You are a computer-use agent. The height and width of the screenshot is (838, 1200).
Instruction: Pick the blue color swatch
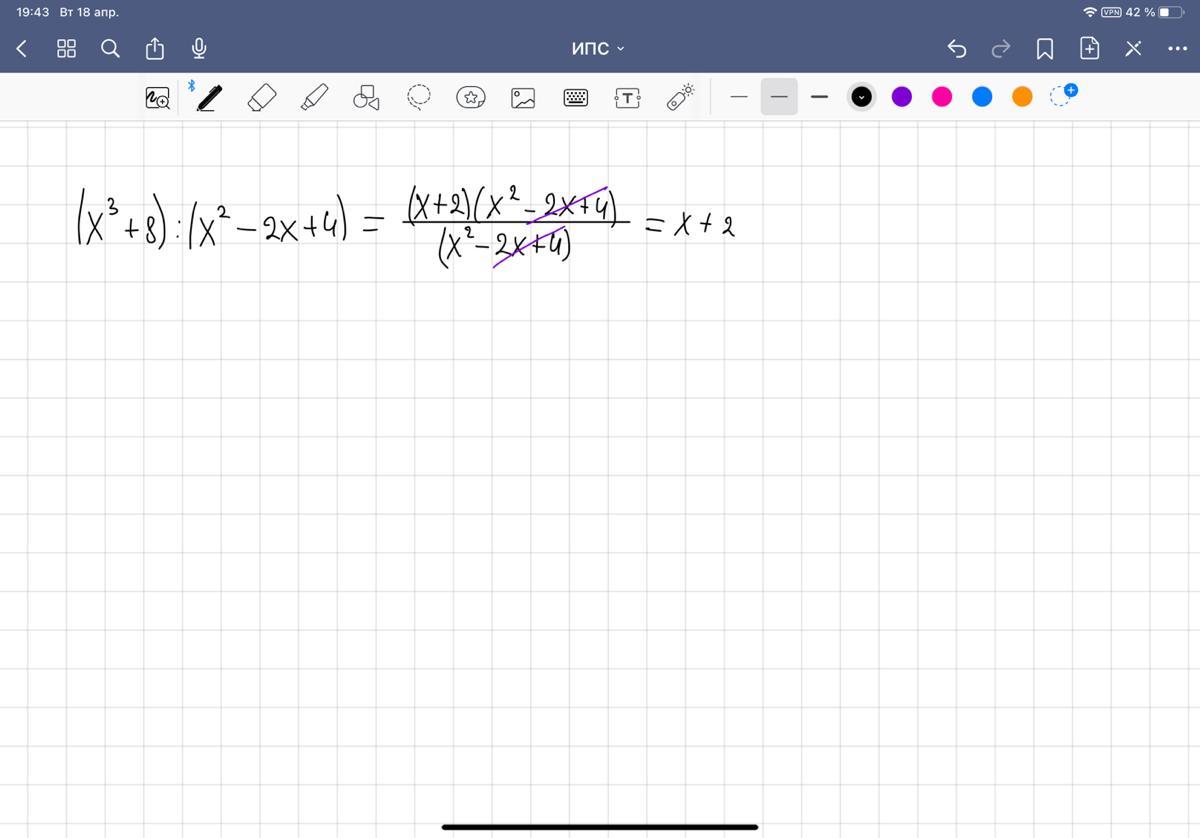coord(982,97)
